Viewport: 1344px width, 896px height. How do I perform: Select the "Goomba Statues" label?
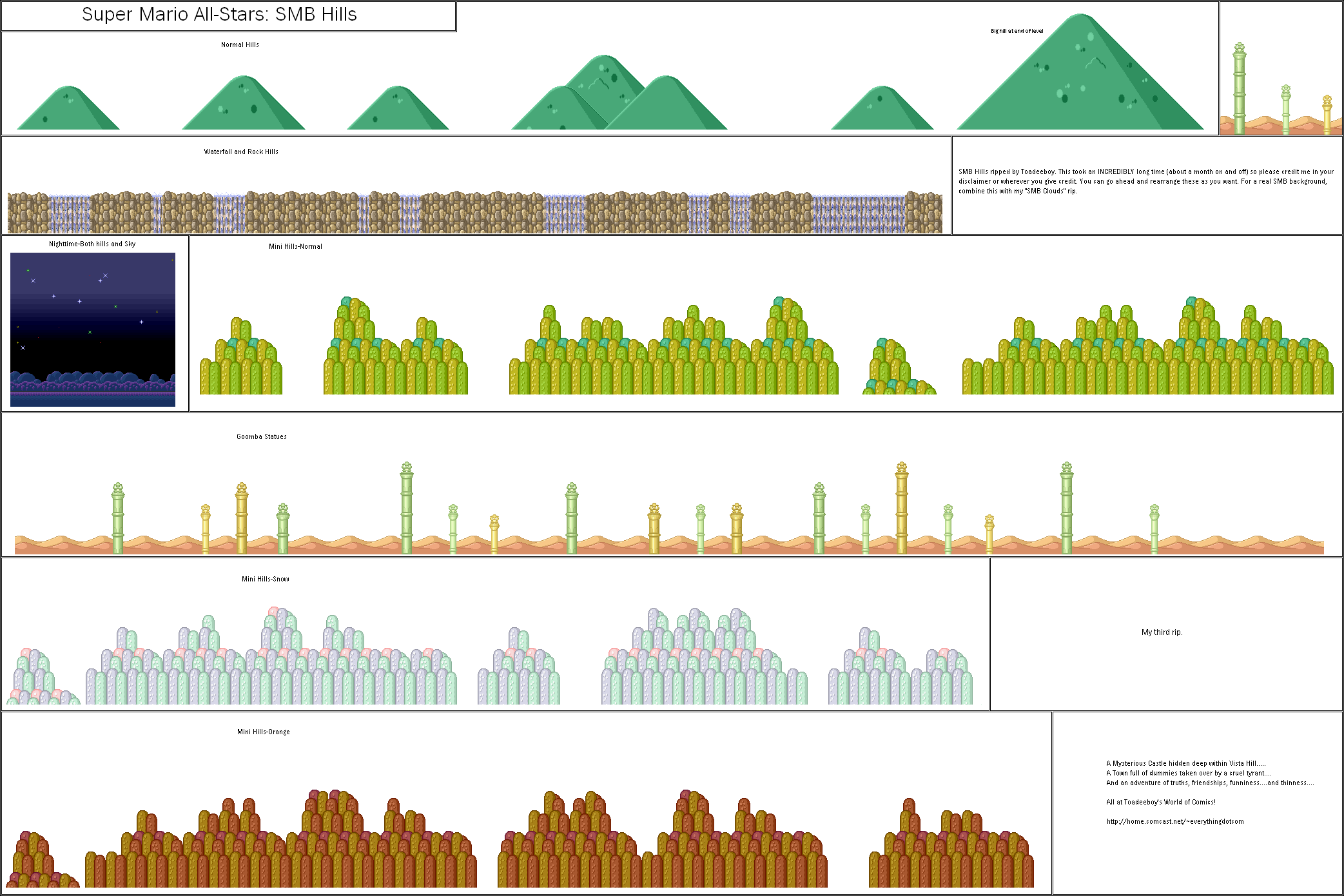point(261,436)
